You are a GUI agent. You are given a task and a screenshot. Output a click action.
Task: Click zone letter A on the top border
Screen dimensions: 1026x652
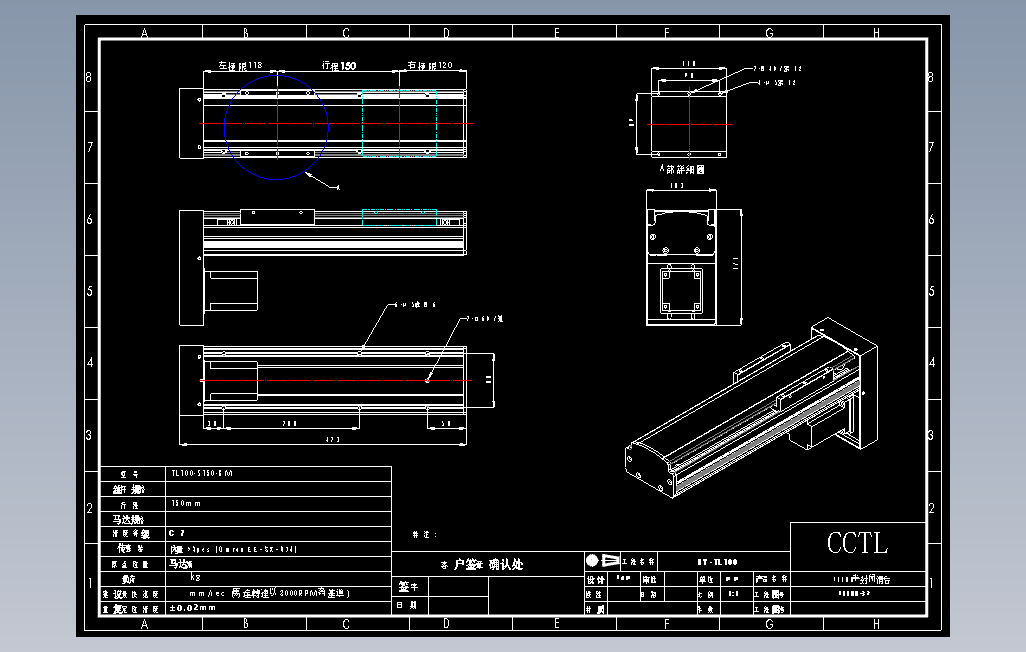click(x=145, y=33)
